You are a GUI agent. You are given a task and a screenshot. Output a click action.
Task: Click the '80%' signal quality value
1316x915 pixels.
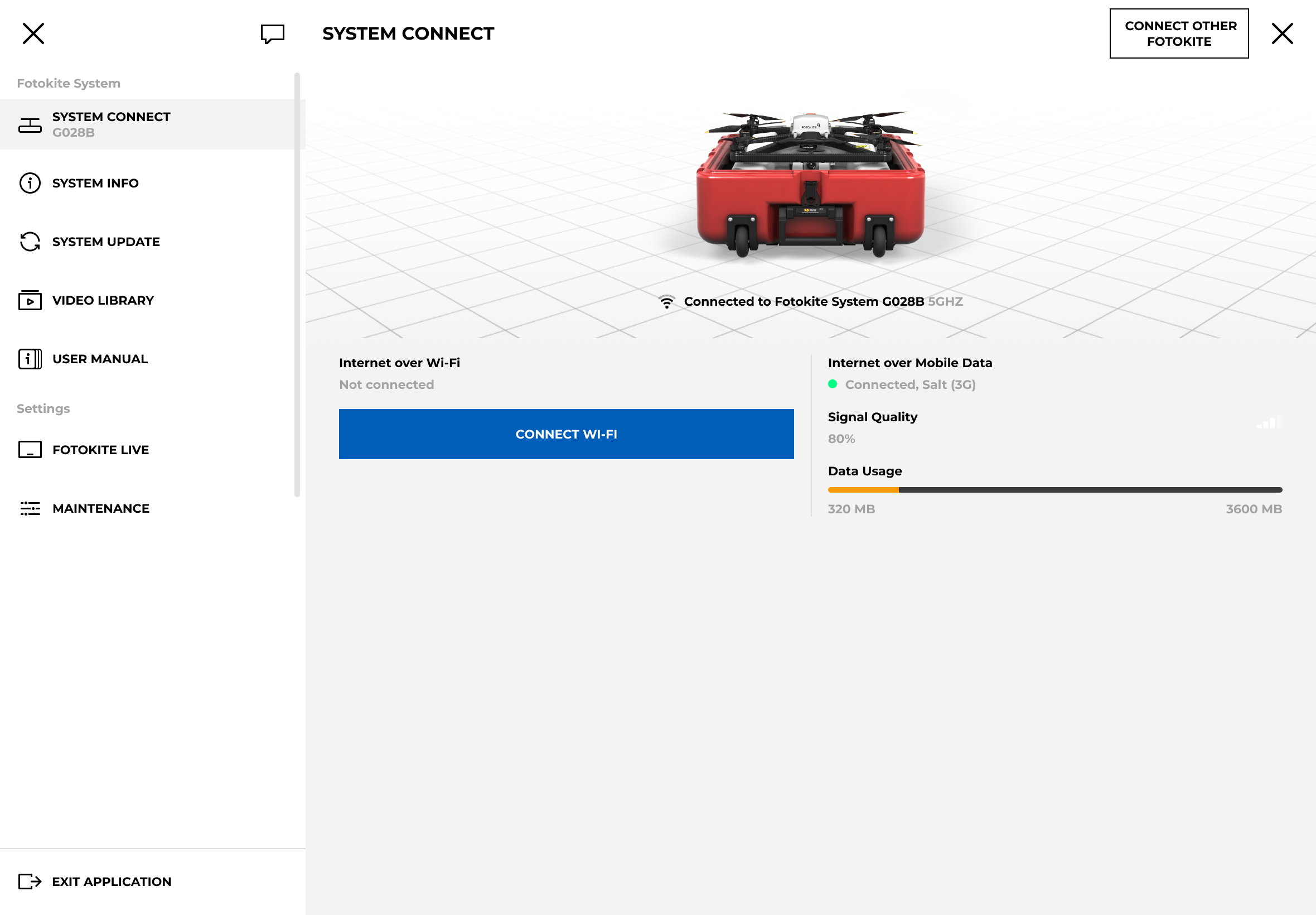coord(841,439)
